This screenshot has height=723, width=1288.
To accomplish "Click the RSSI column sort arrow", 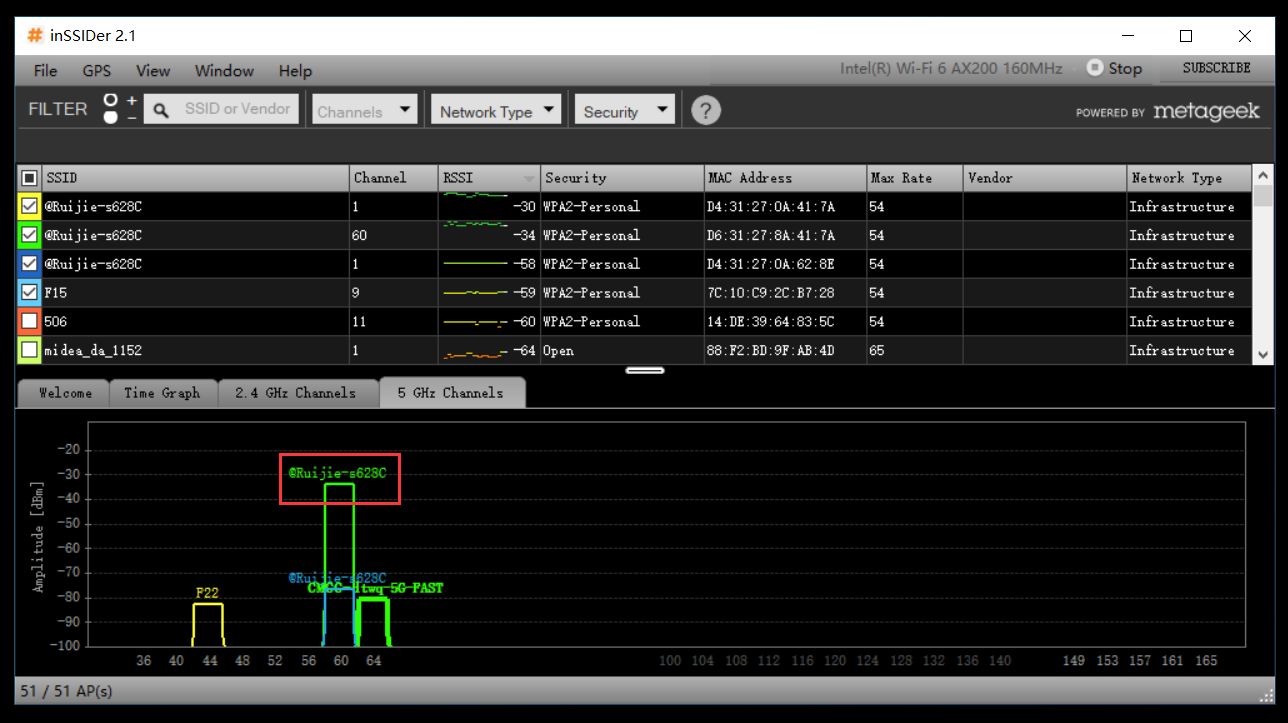I will (x=528, y=178).
